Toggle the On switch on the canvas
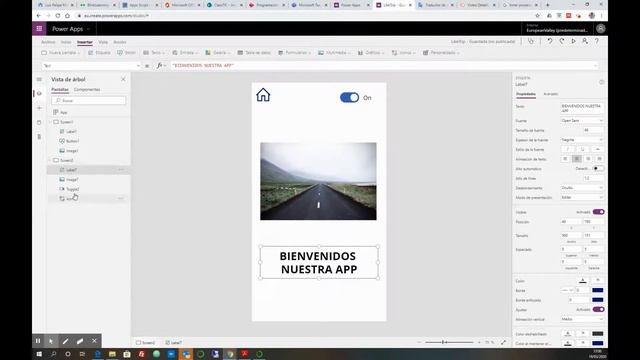 [x=349, y=98]
